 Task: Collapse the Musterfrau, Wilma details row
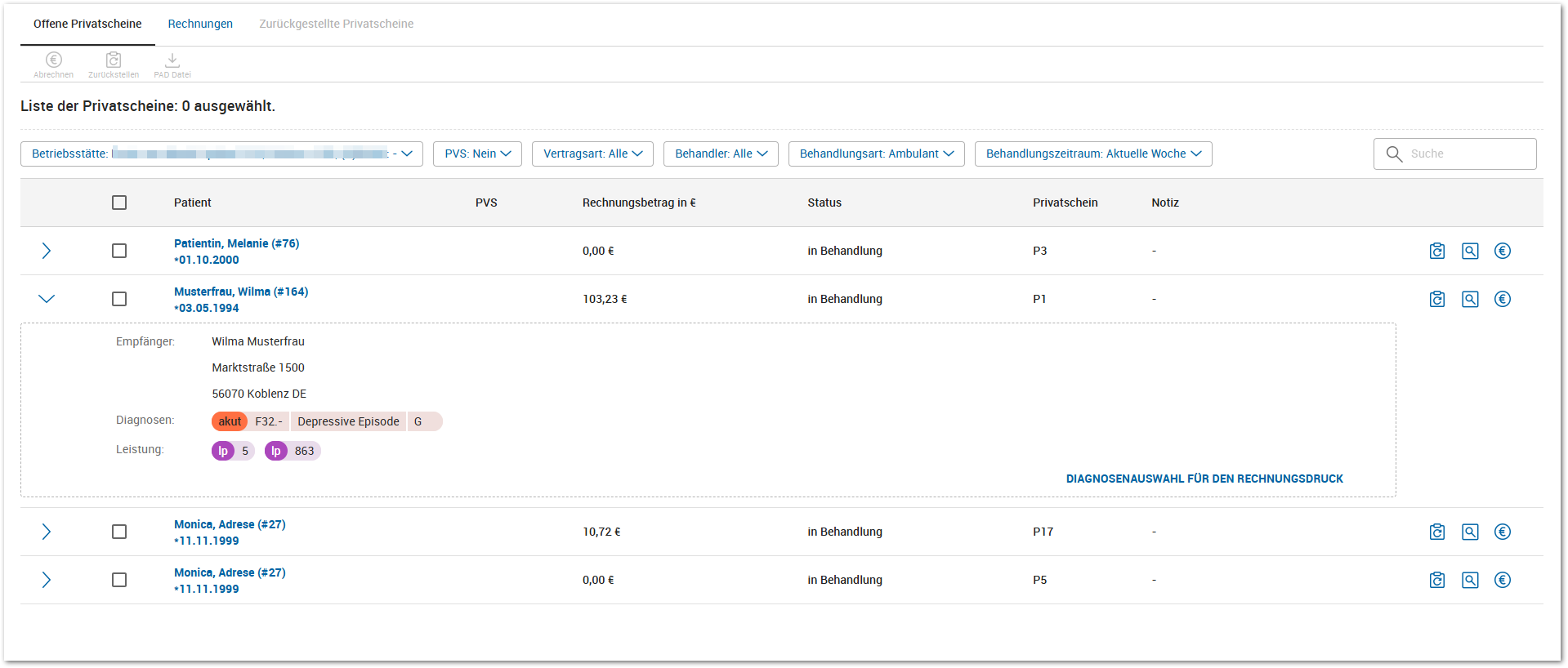[x=47, y=299]
